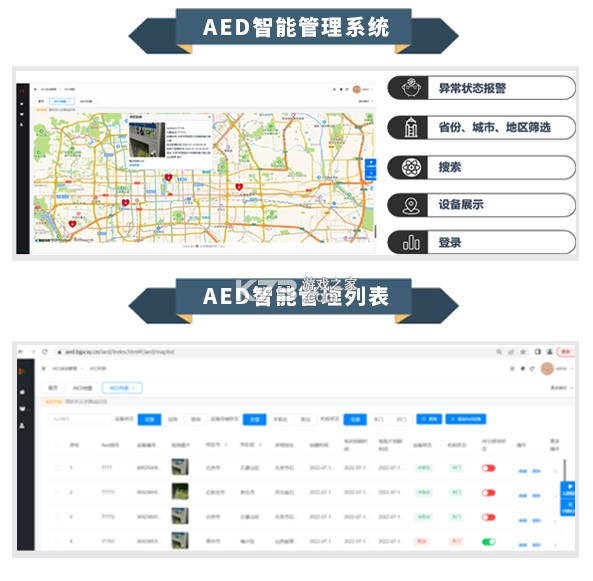The width and height of the screenshot is (593, 581).
Task: Click the Aed编号 search input field
Action: (79, 419)
